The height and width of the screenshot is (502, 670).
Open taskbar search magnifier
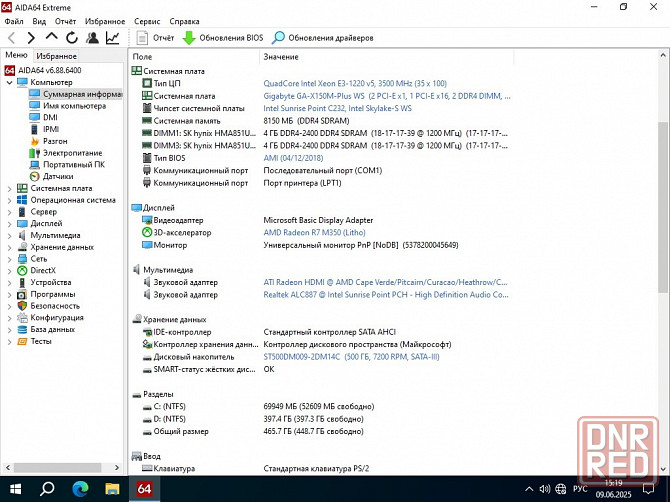pos(47,488)
